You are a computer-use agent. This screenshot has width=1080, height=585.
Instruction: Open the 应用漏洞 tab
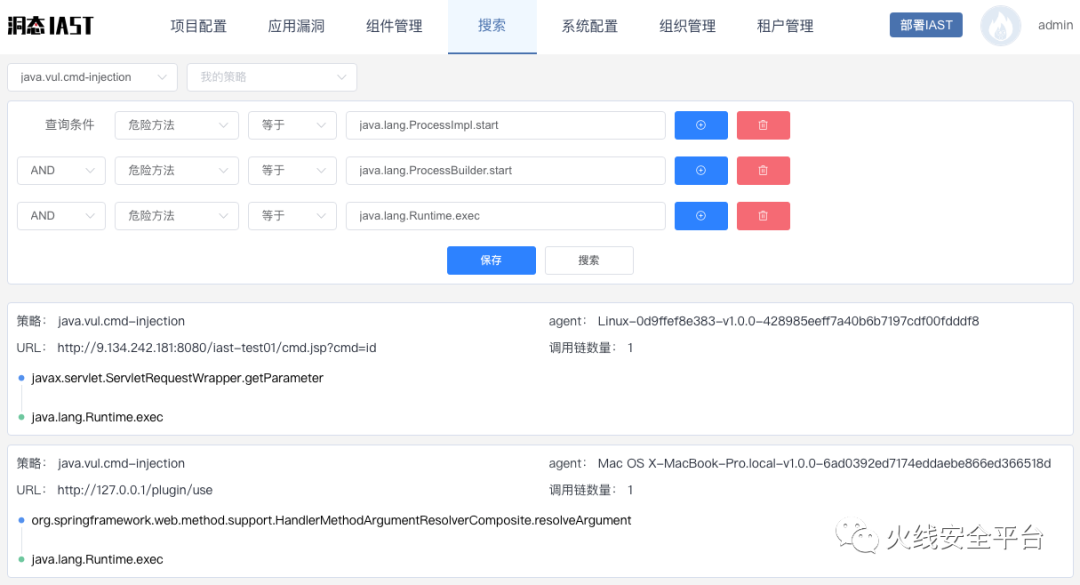[x=296, y=26]
